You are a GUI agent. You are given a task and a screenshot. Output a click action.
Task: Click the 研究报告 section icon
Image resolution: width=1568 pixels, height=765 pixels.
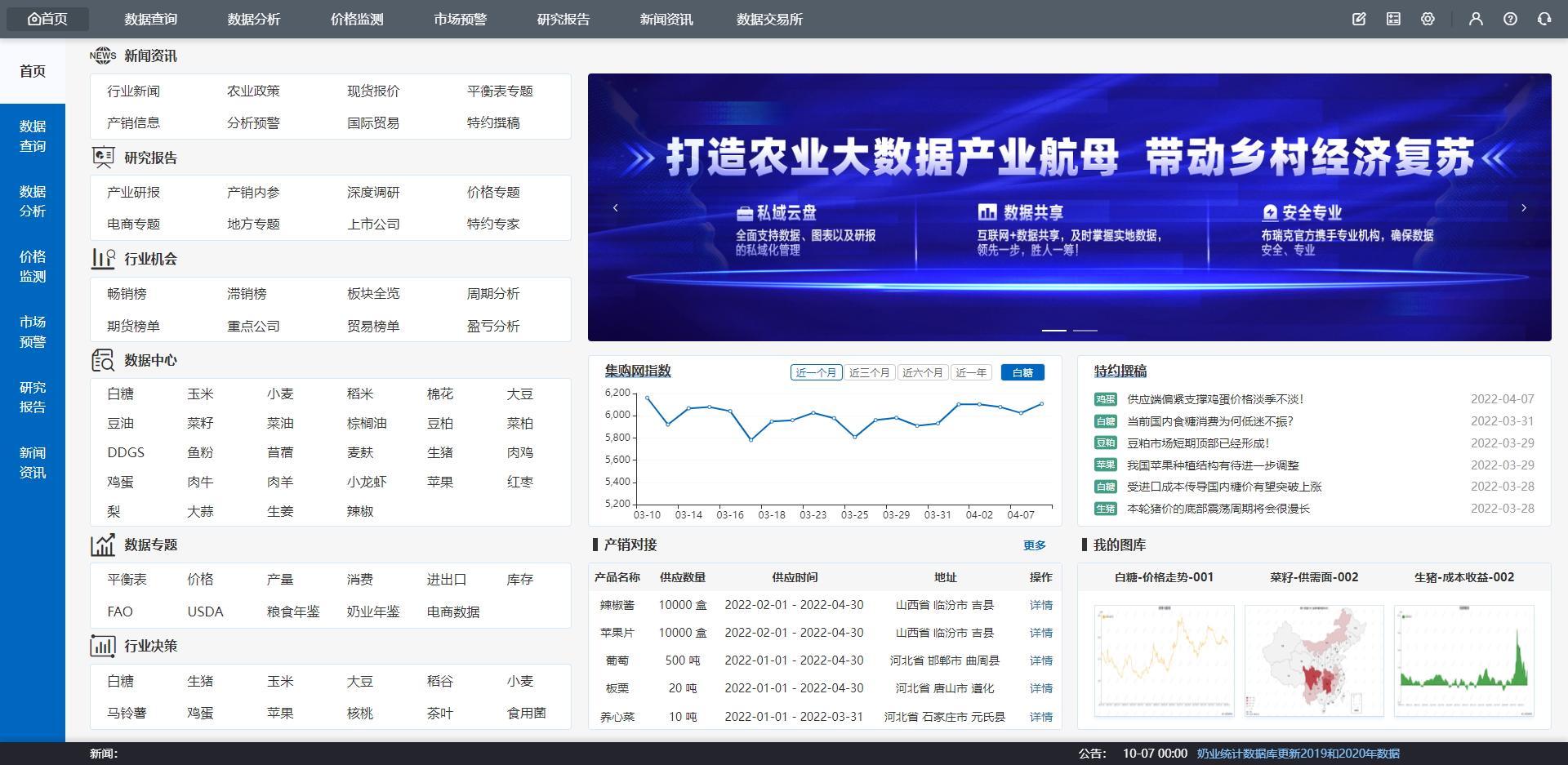pyautogui.click(x=103, y=158)
